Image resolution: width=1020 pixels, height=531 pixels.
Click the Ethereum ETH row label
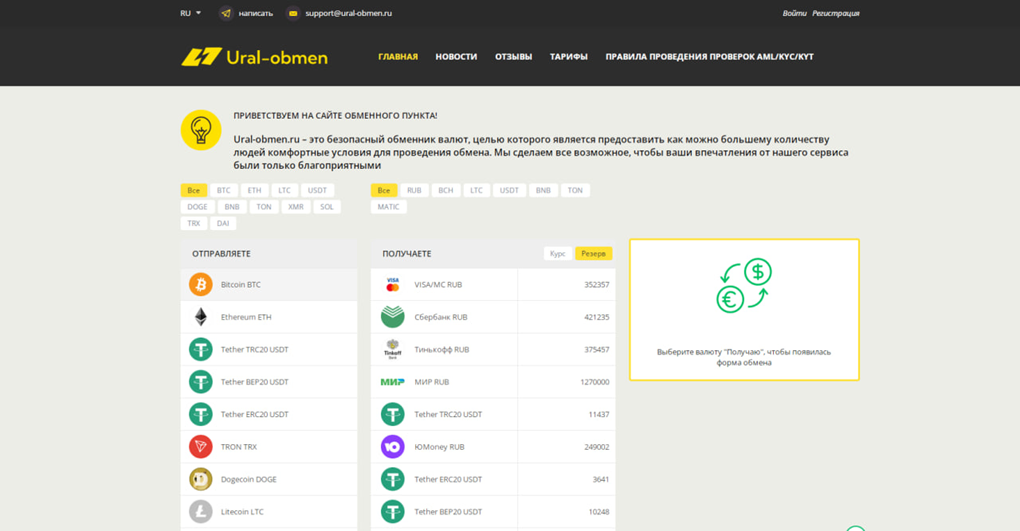pos(246,317)
